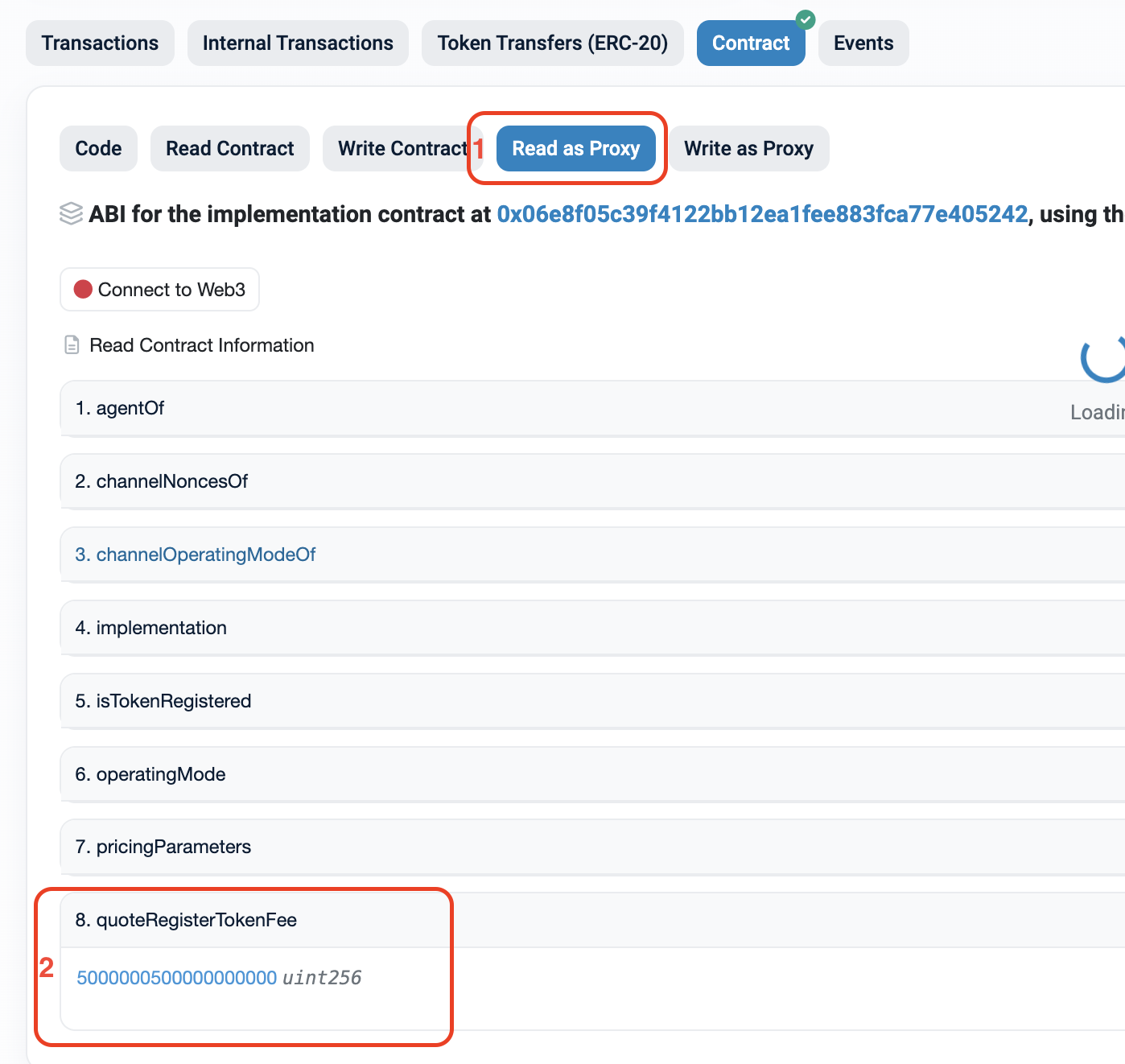This screenshot has height=1064, width=1125.
Task: Click the loading spinner icon
Action: click(x=1102, y=359)
